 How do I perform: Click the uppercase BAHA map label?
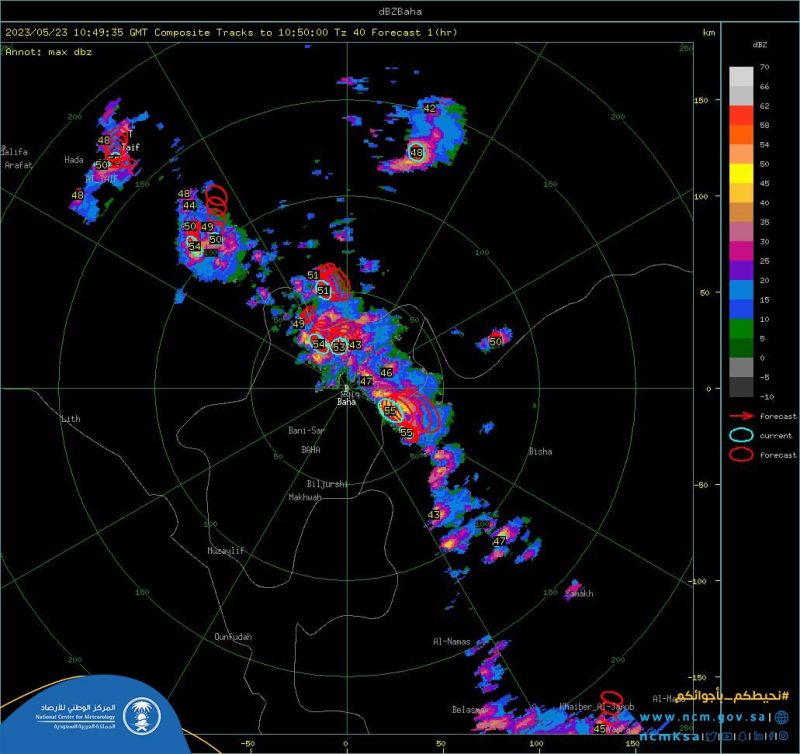coord(311,449)
